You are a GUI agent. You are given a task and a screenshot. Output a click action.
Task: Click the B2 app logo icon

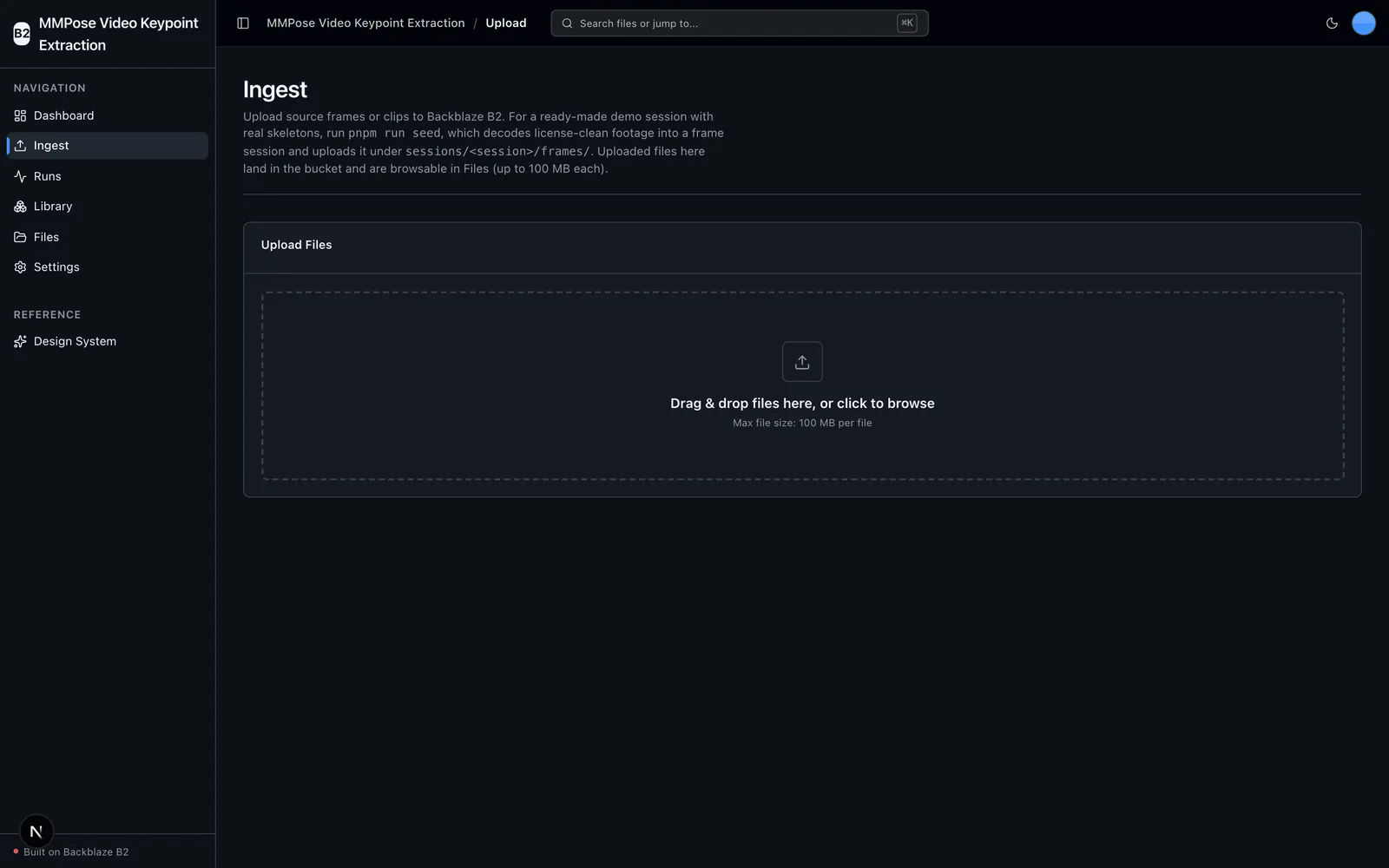point(22,34)
